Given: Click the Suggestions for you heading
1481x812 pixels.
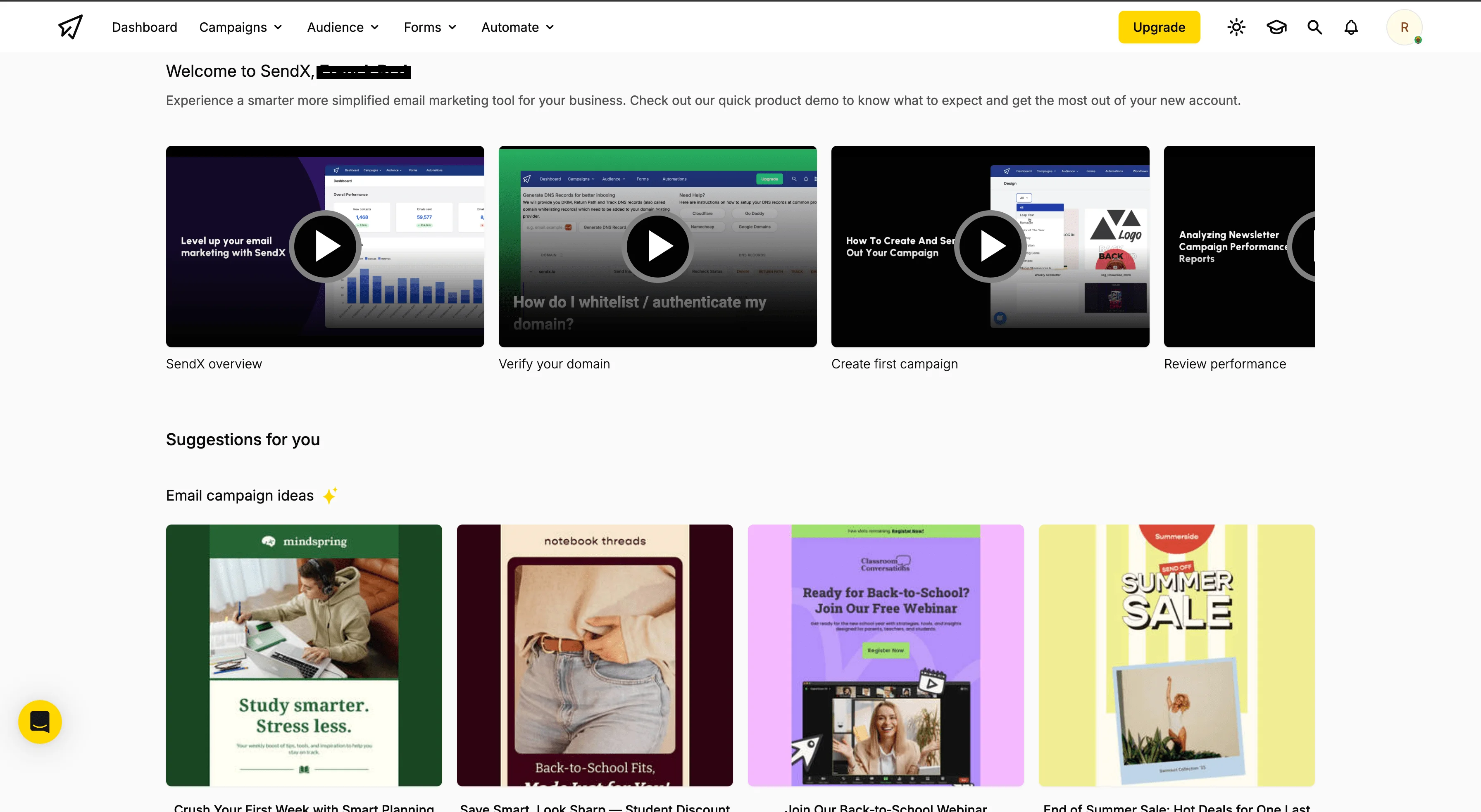Looking at the screenshot, I should point(243,439).
